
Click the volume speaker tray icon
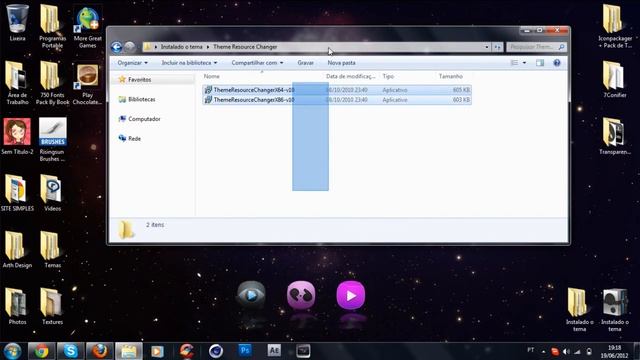tap(566, 351)
